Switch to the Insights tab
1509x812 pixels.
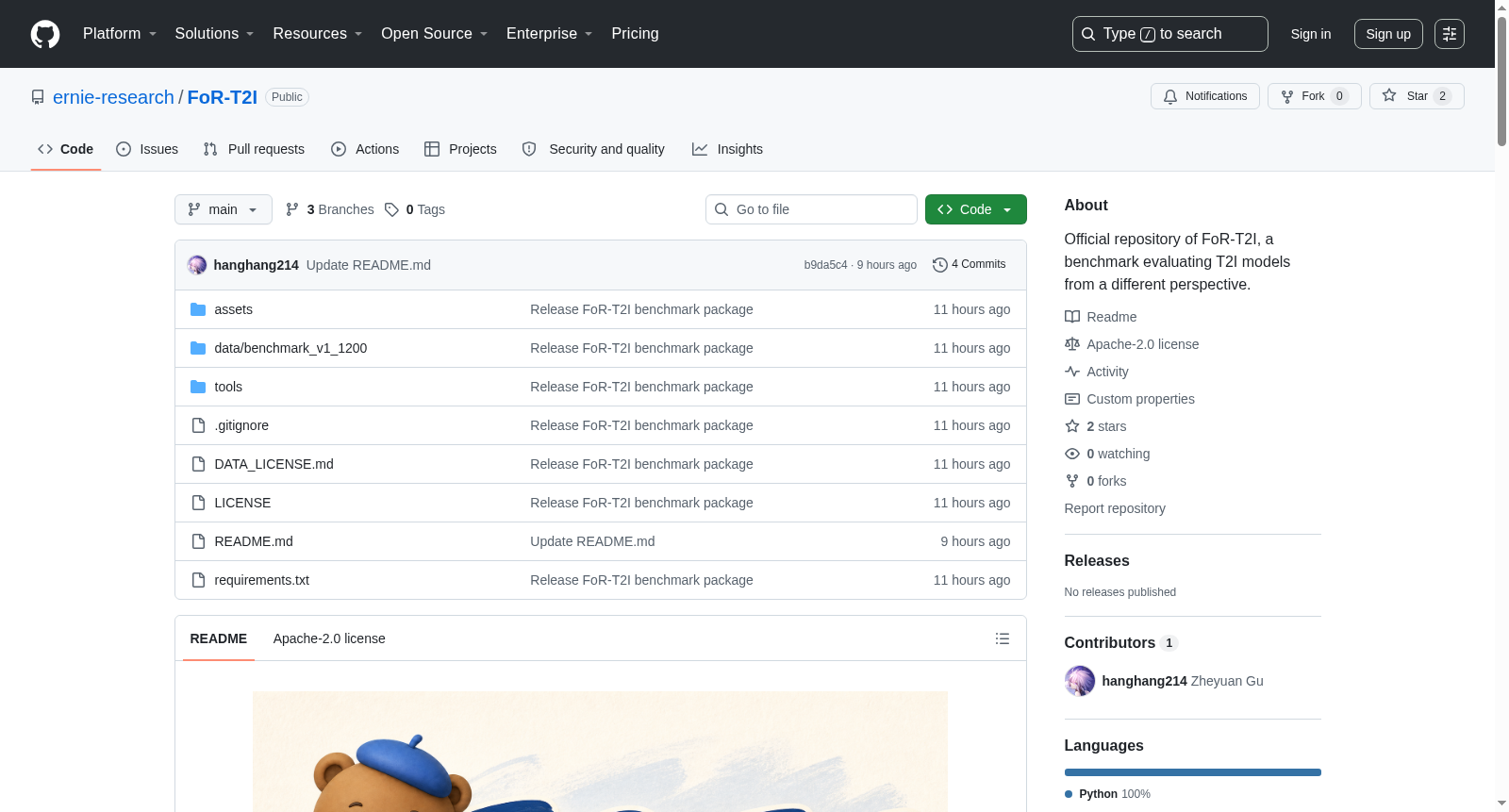[727, 149]
